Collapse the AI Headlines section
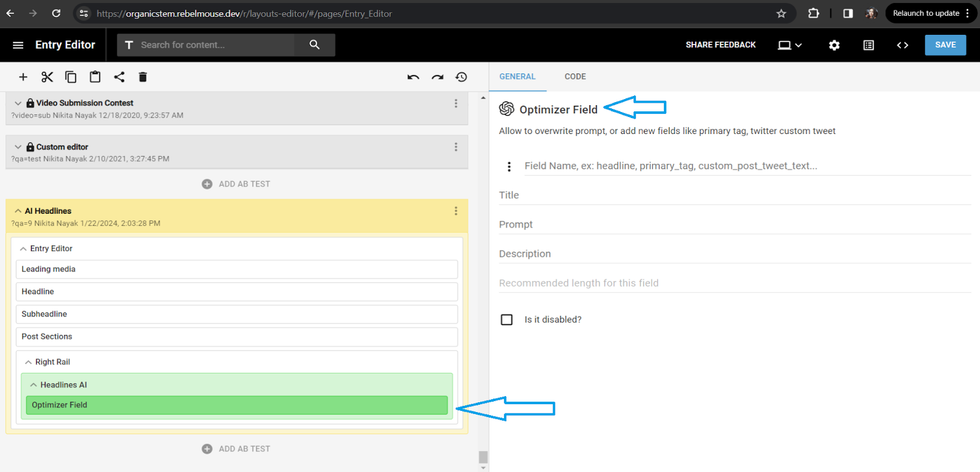980x472 pixels. (x=18, y=211)
